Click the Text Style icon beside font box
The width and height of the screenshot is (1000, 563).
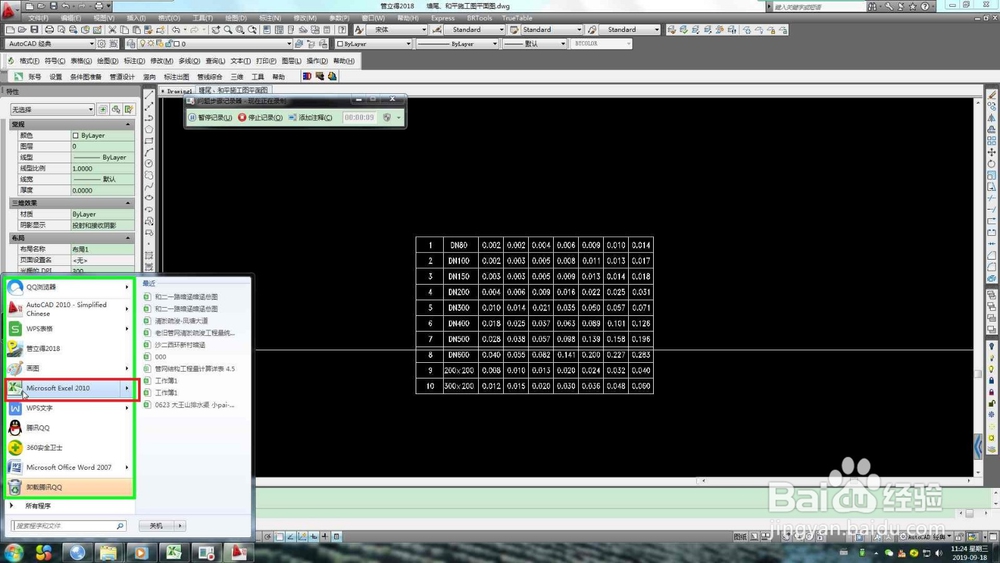pyautogui.click(x=359, y=29)
